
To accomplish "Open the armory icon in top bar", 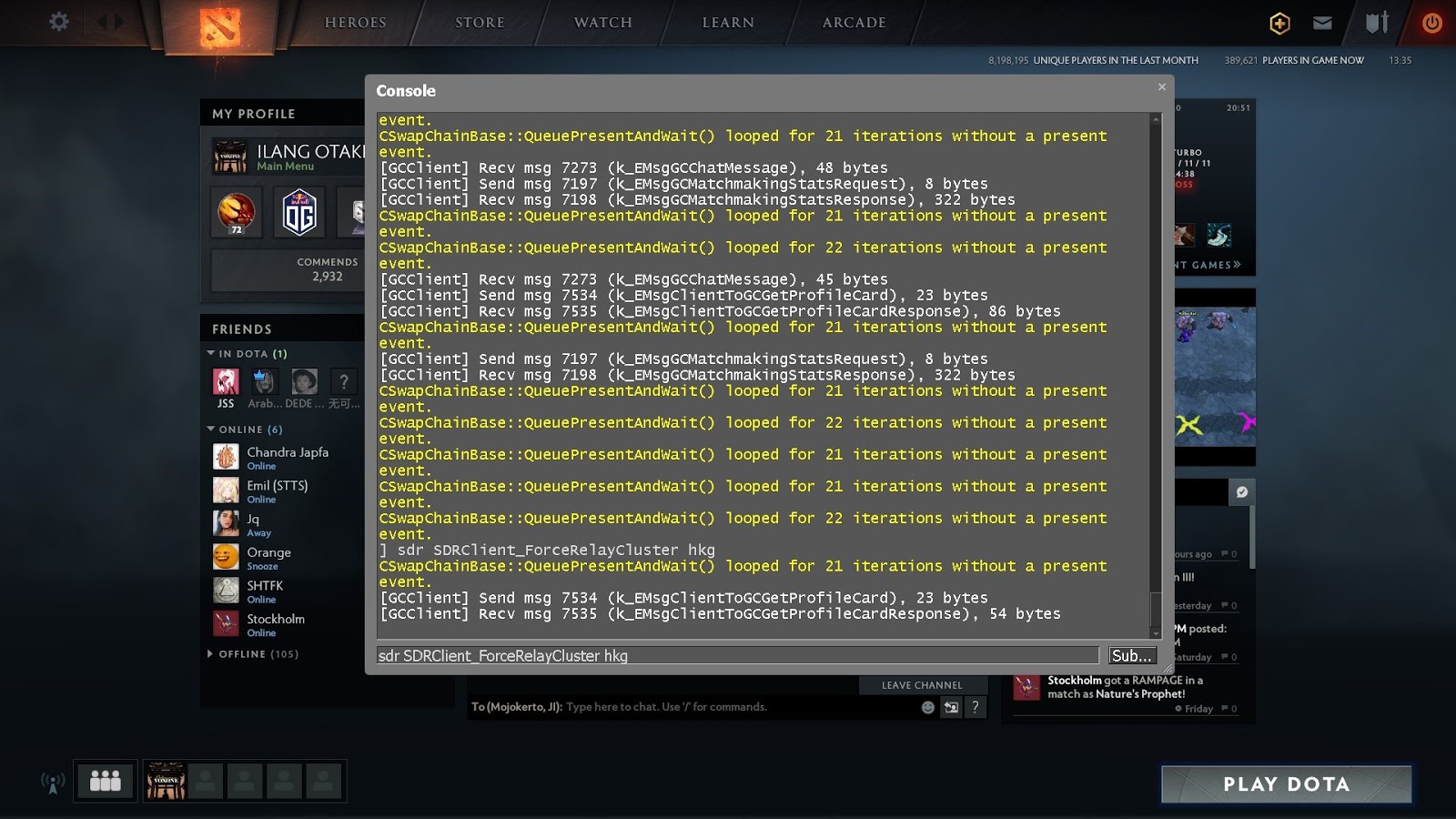I will coord(1377,23).
